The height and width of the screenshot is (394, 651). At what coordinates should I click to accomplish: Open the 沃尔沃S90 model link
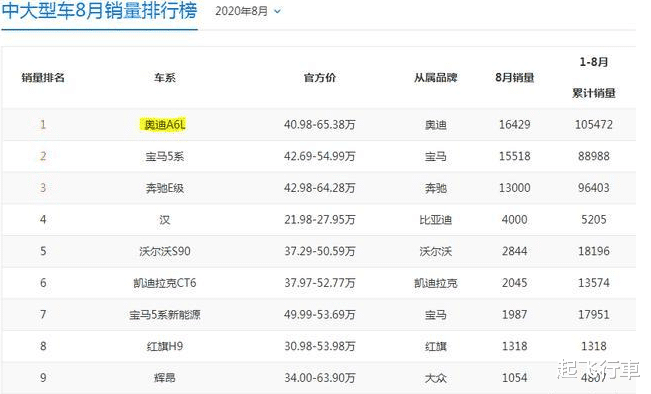tap(165, 251)
